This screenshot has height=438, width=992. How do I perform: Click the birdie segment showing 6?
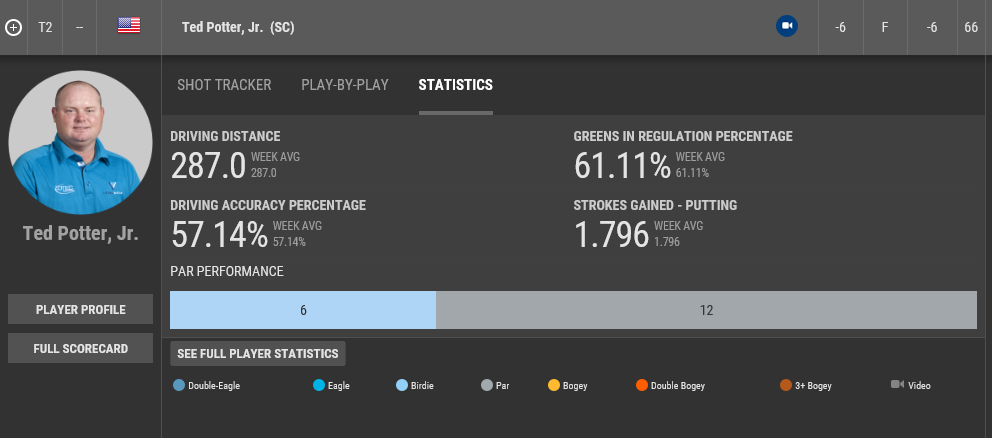(x=303, y=310)
